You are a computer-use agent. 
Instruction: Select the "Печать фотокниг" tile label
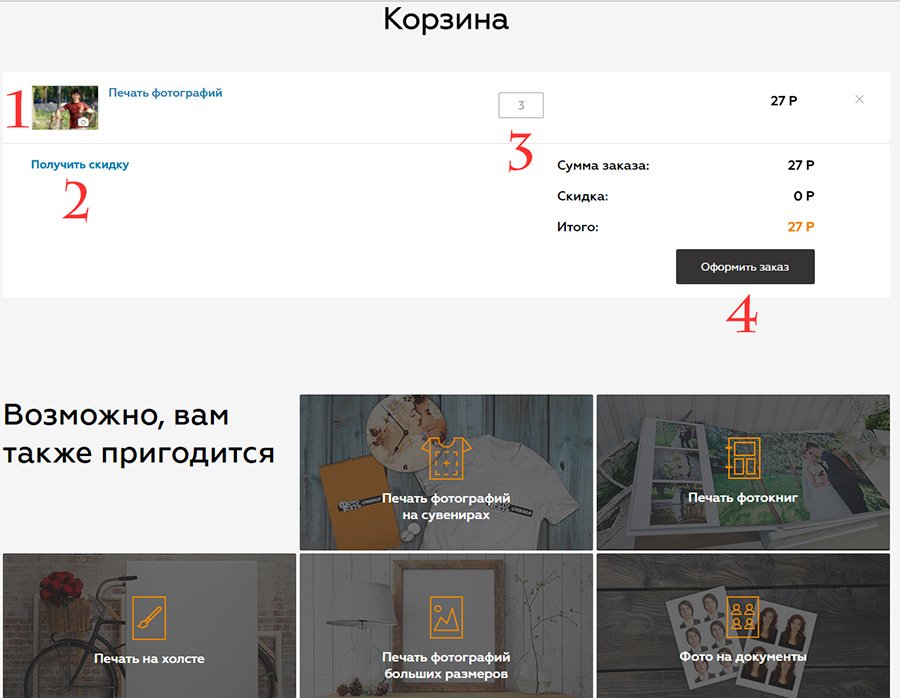[743, 497]
